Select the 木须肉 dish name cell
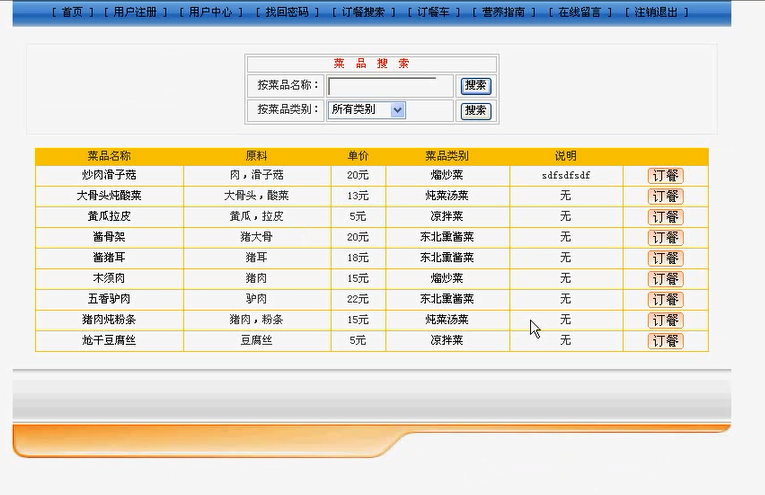 coord(109,278)
